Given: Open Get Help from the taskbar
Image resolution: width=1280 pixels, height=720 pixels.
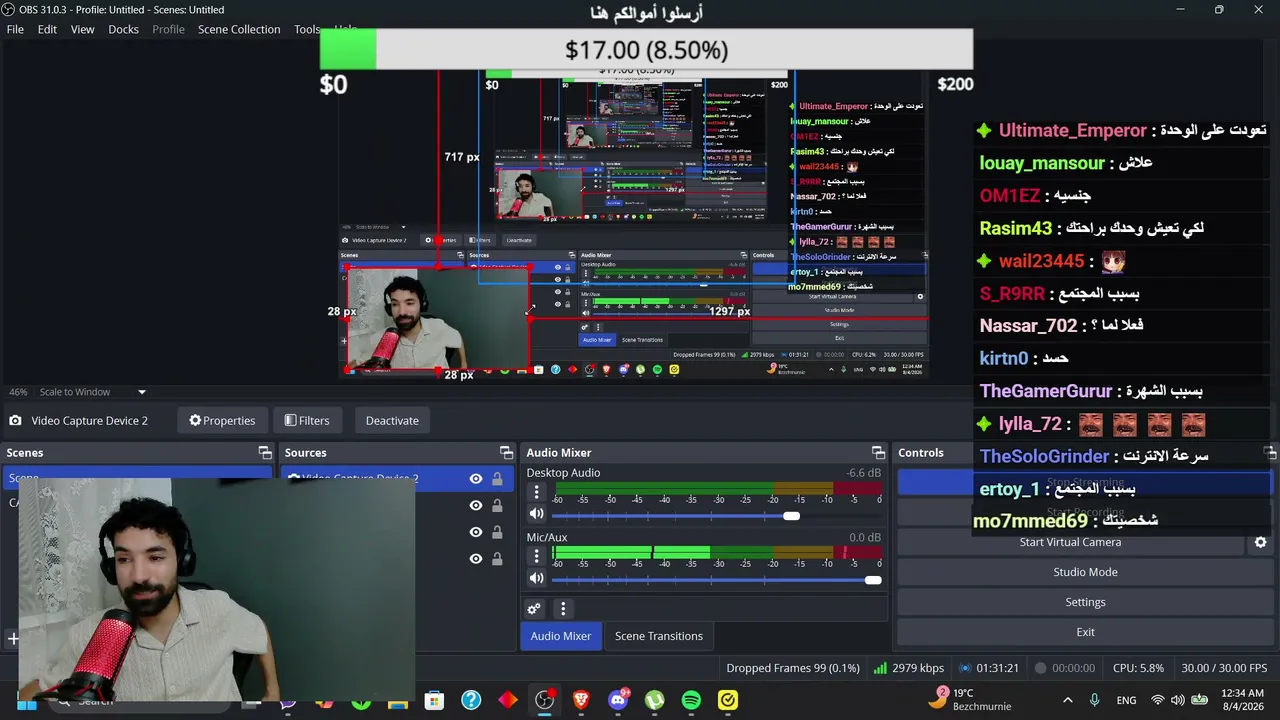Looking at the screenshot, I should coord(471,700).
